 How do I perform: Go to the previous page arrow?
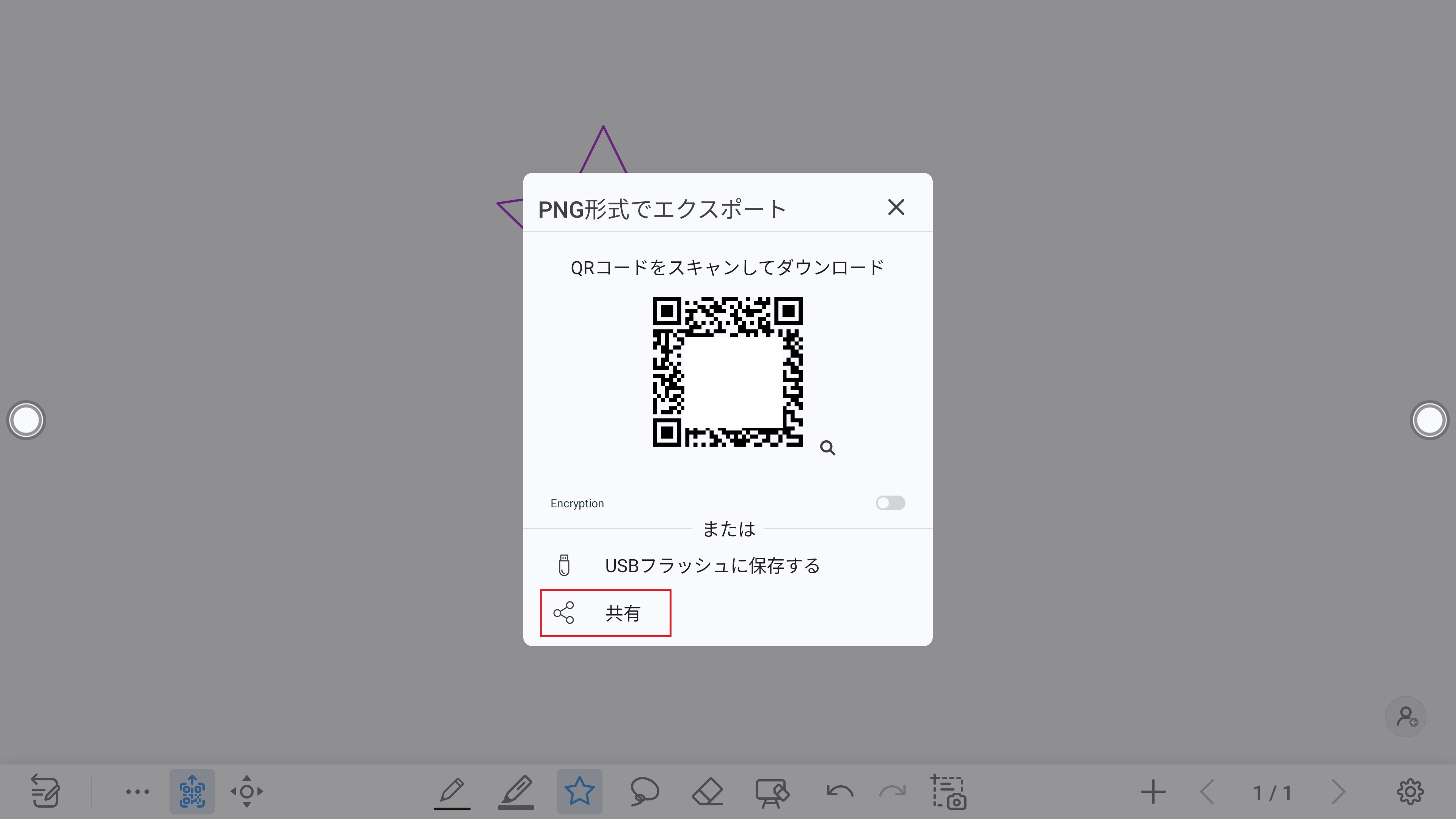coord(1207,792)
